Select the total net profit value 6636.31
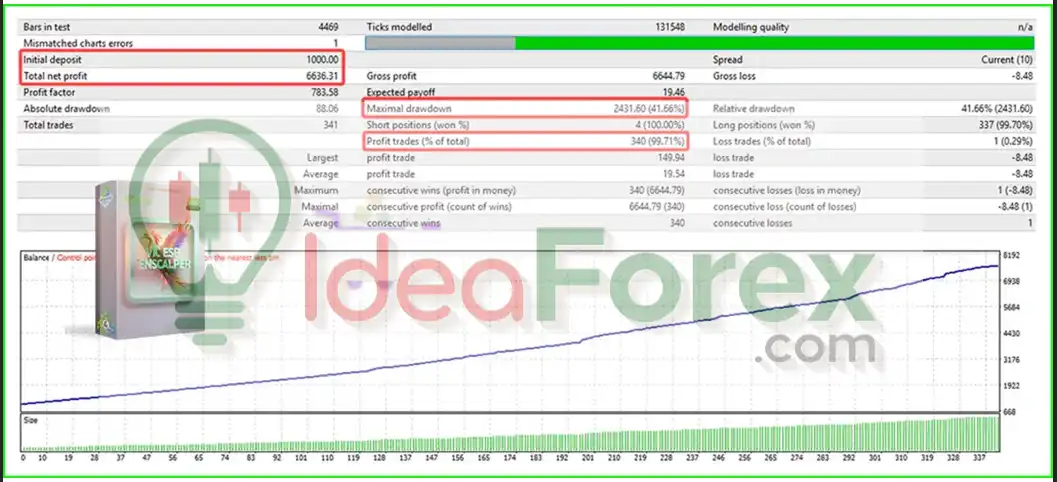The image size is (1057, 482). [322, 76]
